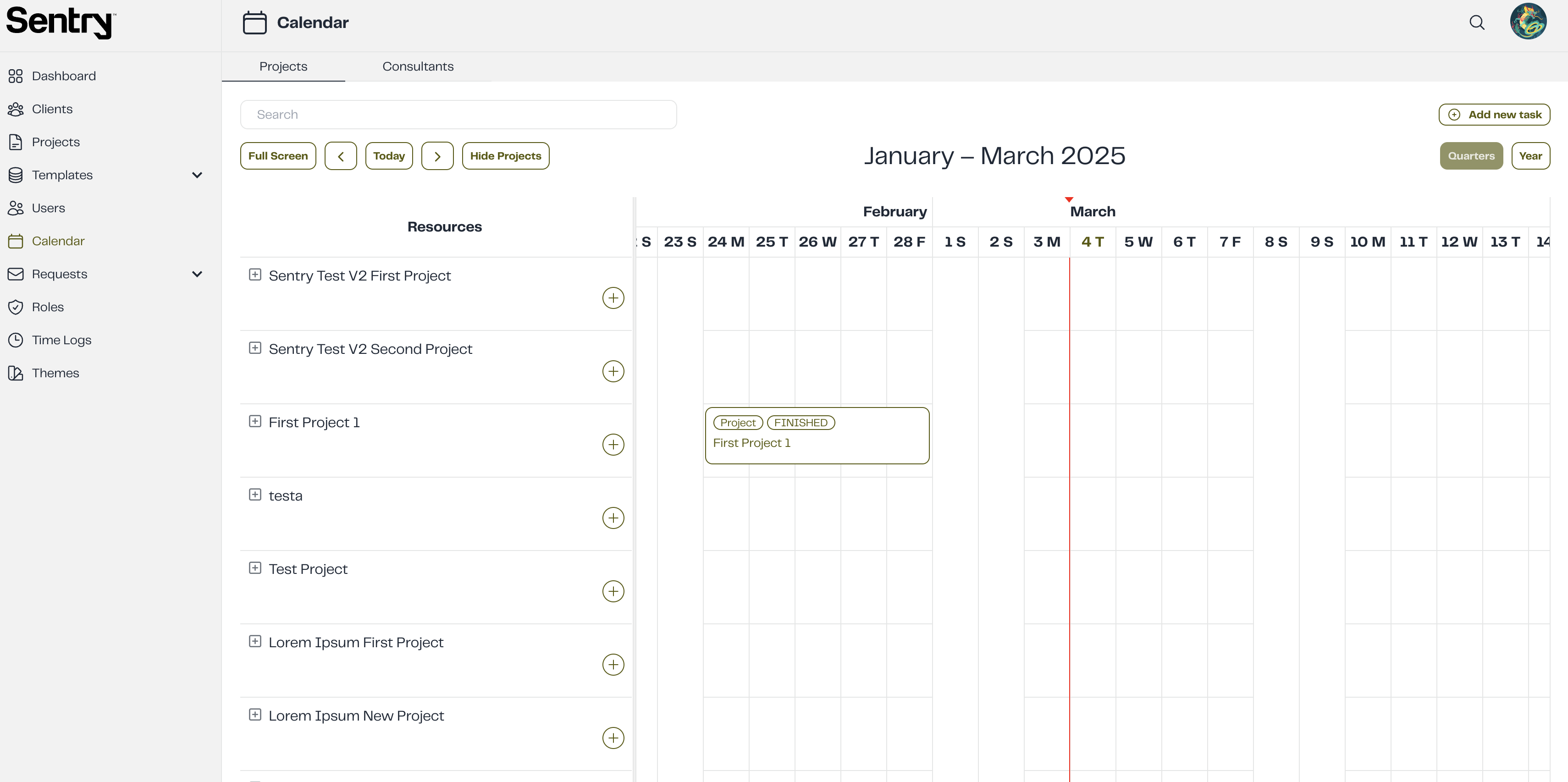
Task: Open Time Logs clock icon
Action: pyautogui.click(x=16, y=340)
